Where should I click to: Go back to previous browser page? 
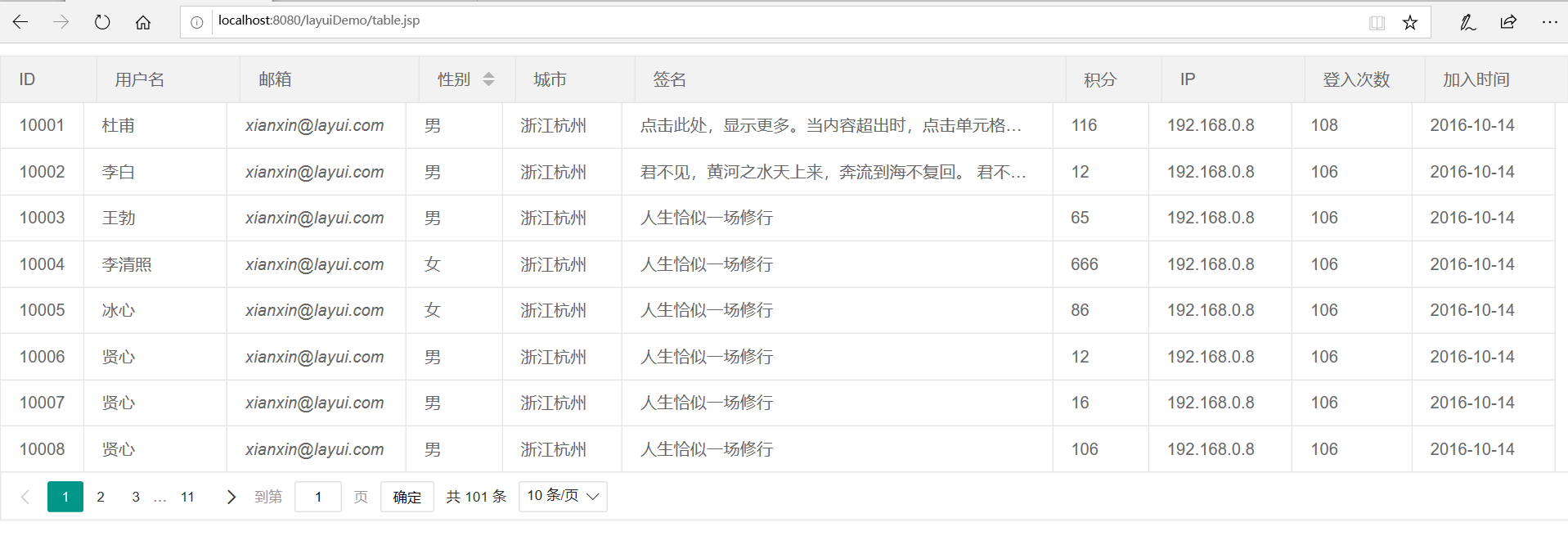tap(20, 22)
